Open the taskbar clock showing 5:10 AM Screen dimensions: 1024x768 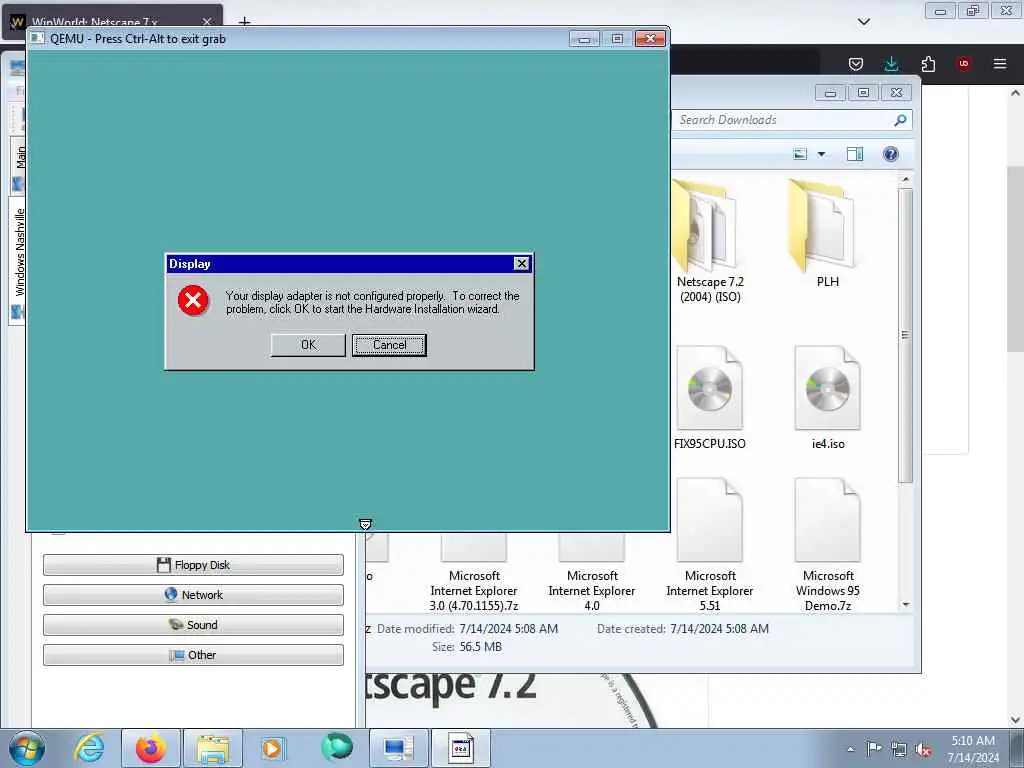(x=973, y=748)
